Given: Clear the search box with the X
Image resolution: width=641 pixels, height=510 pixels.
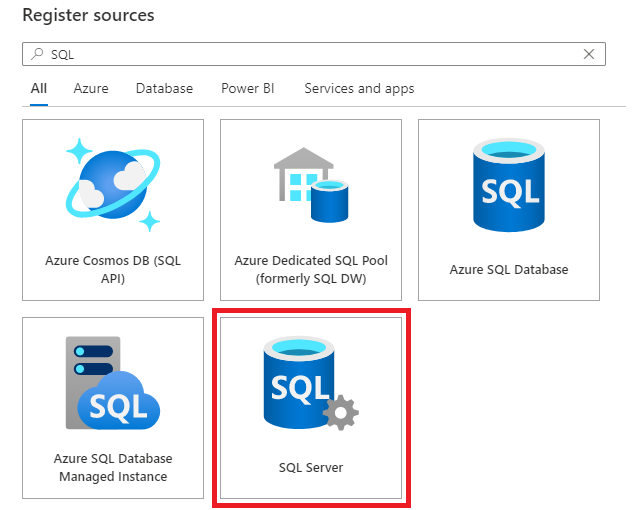Looking at the screenshot, I should point(589,54).
